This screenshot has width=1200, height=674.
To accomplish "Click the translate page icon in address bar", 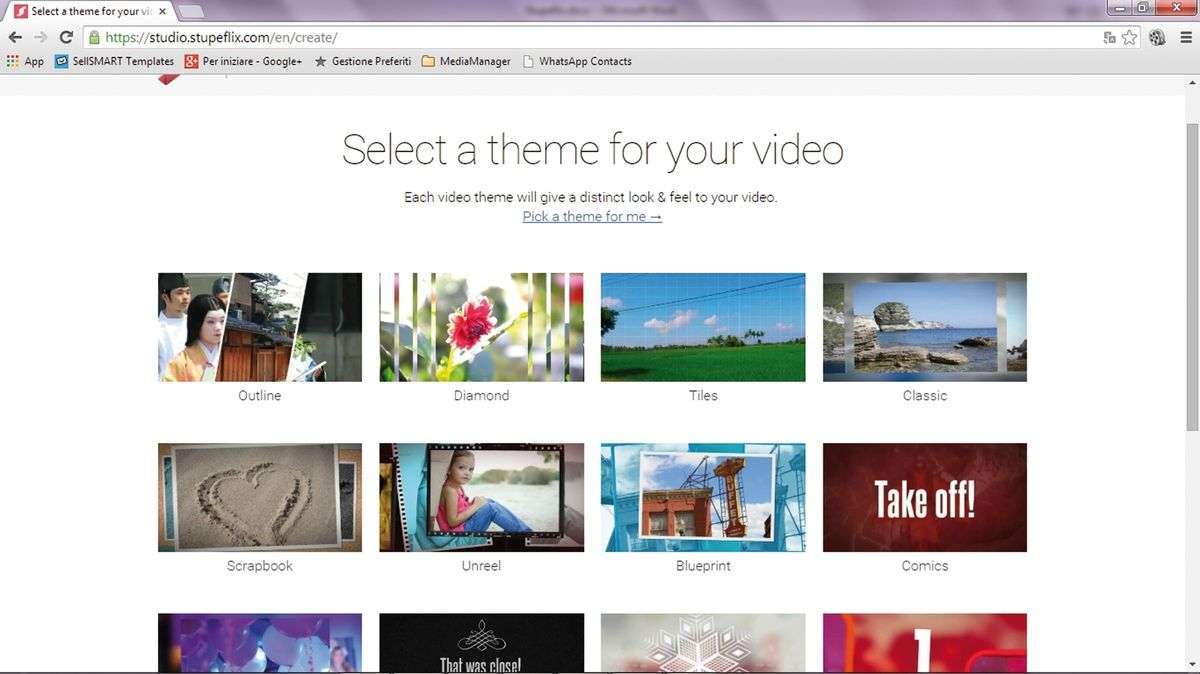I will pos(1109,38).
